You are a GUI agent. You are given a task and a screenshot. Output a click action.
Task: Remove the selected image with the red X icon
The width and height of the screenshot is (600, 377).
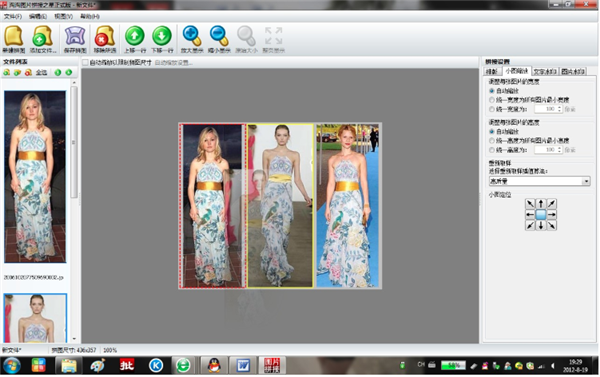tap(104, 39)
